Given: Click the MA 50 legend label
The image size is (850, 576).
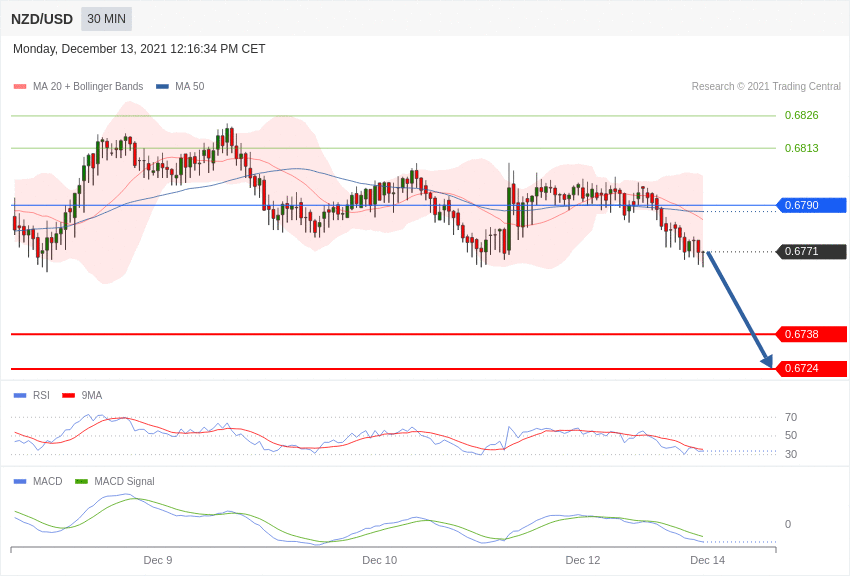Looking at the screenshot, I should point(190,86).
